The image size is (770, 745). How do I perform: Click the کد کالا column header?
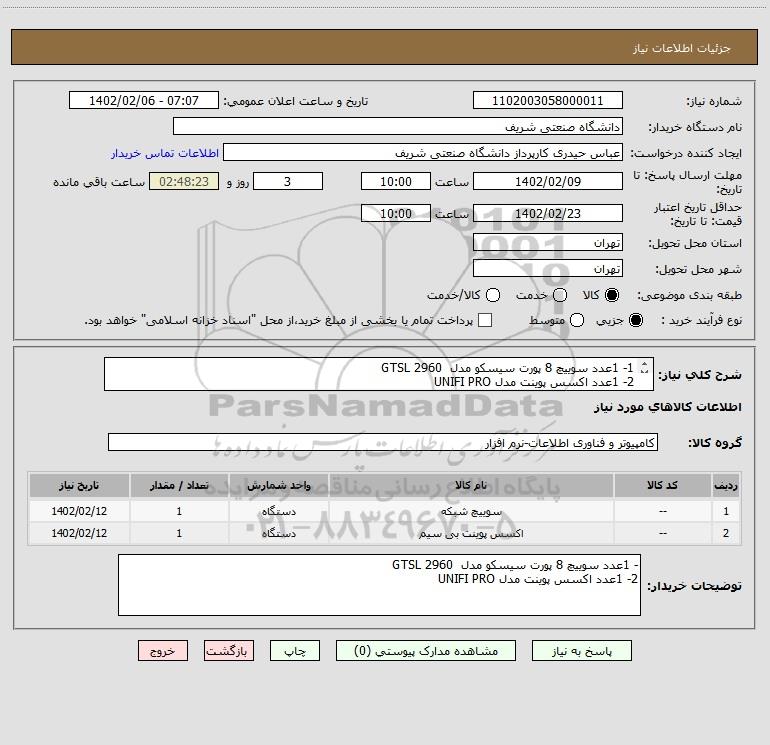[662, 485]
